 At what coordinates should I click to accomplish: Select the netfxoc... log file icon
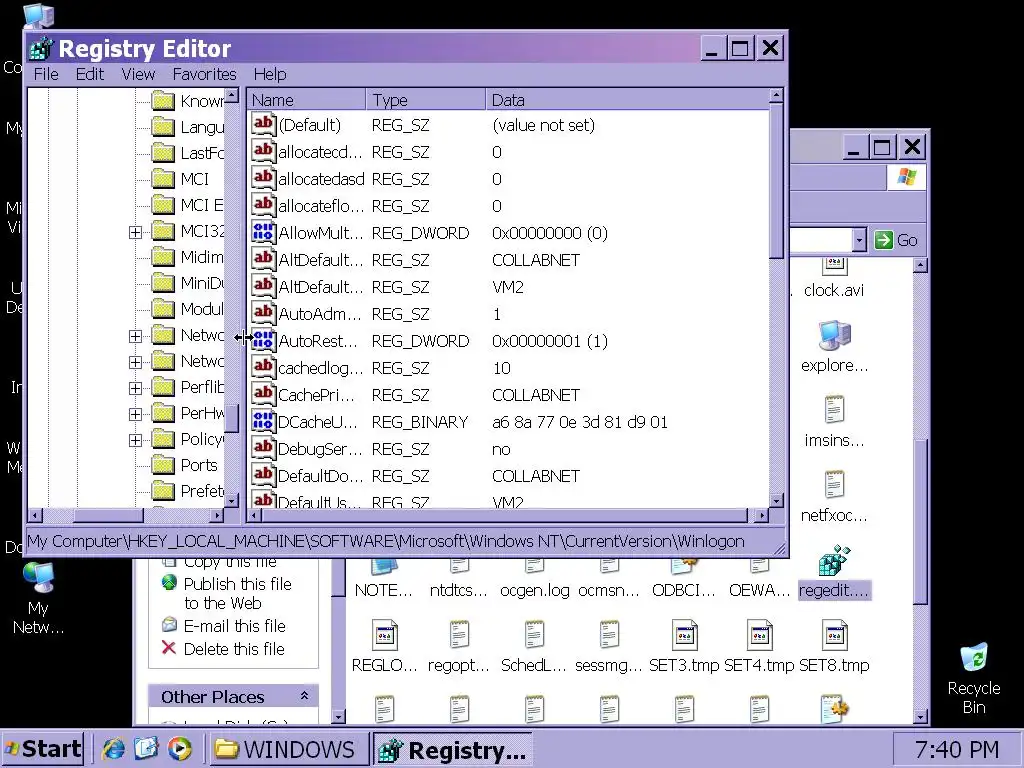coord(834,485)
